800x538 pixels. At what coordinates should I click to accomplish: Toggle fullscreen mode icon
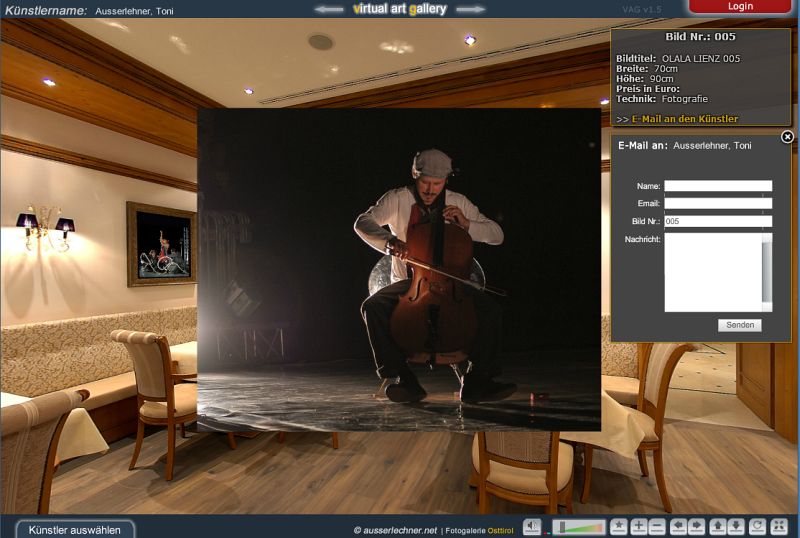(779, 527)
